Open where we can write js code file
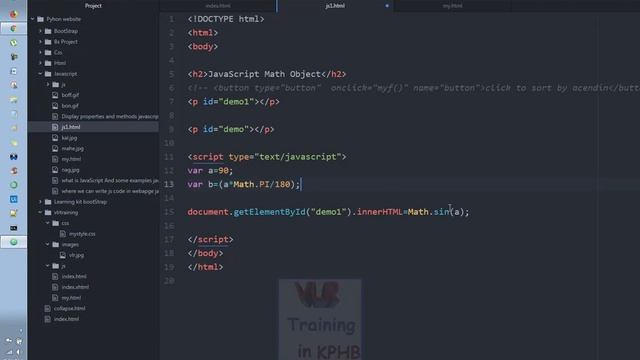The width and height of the screenshot is (640, 360). coord(110,191)
